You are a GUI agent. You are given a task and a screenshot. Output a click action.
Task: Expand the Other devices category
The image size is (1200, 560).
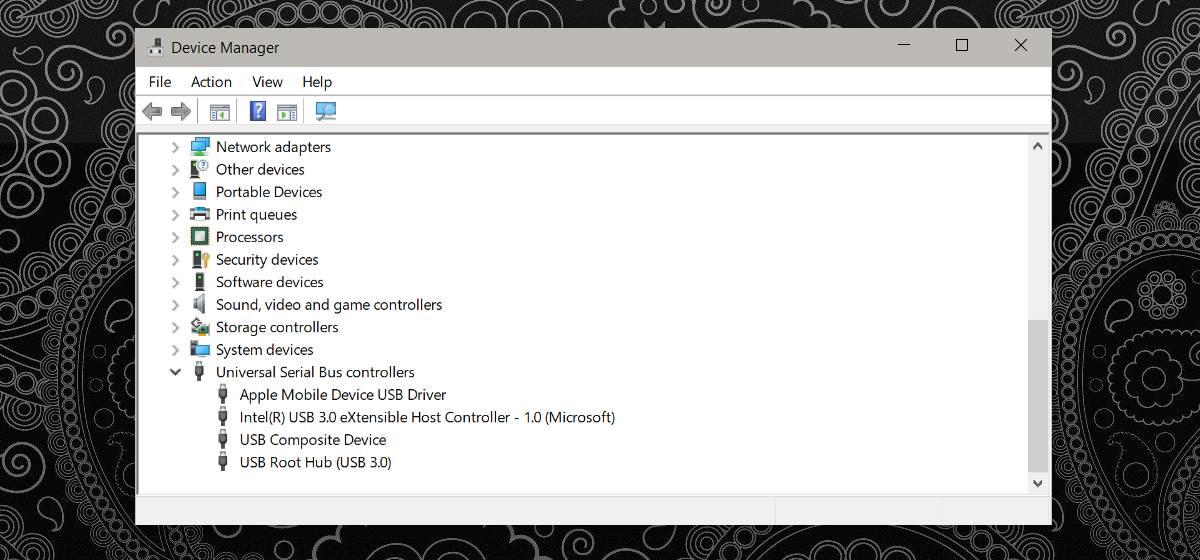click(176, 170)
